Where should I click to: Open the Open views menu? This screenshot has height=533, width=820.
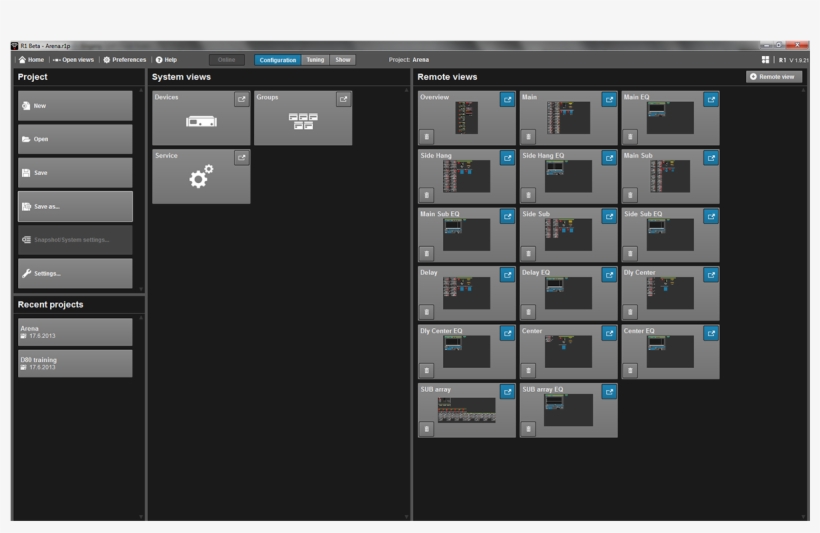pos(73,60)
